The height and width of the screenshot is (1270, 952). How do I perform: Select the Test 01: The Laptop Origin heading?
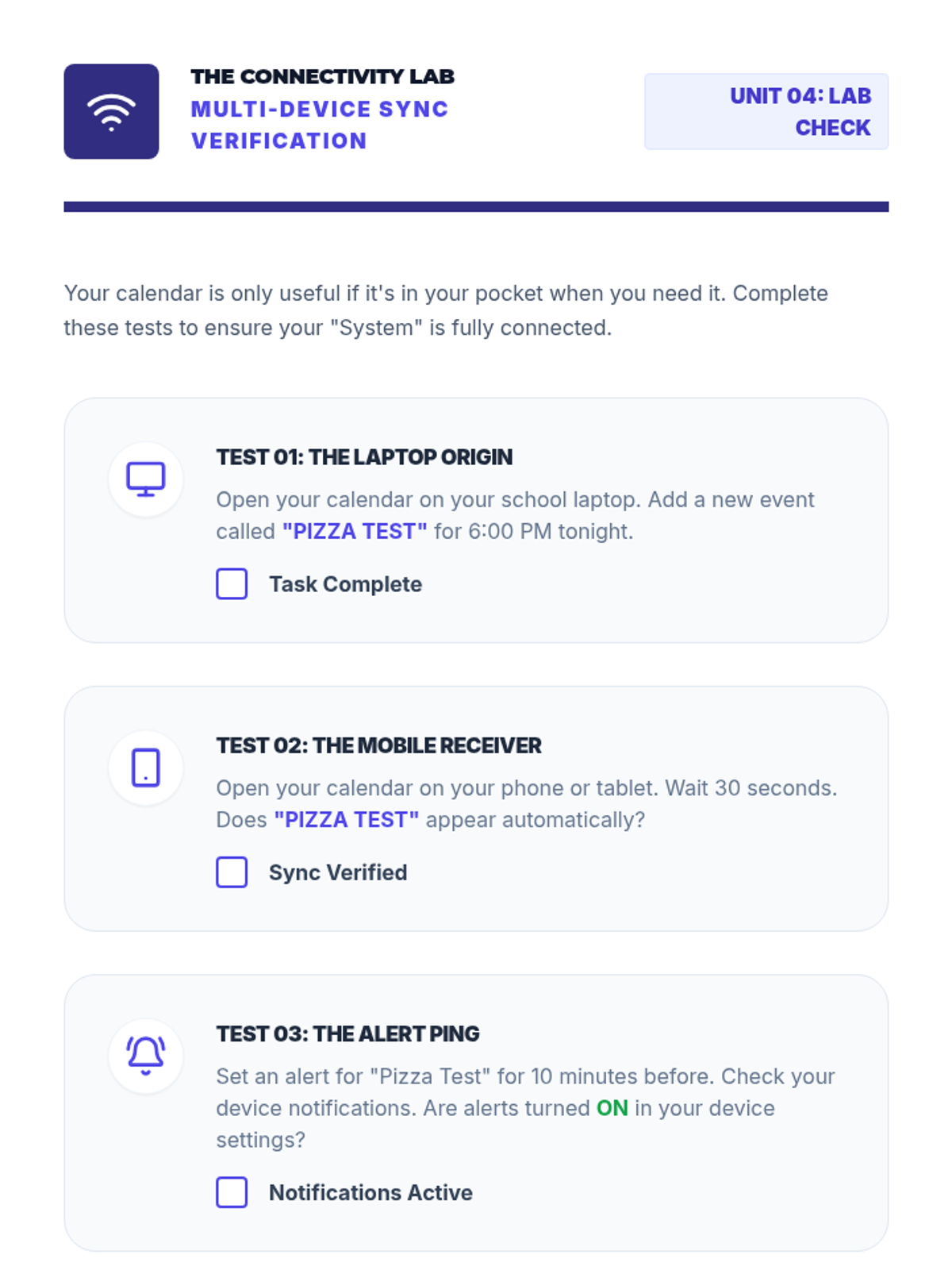coord(364,457)
